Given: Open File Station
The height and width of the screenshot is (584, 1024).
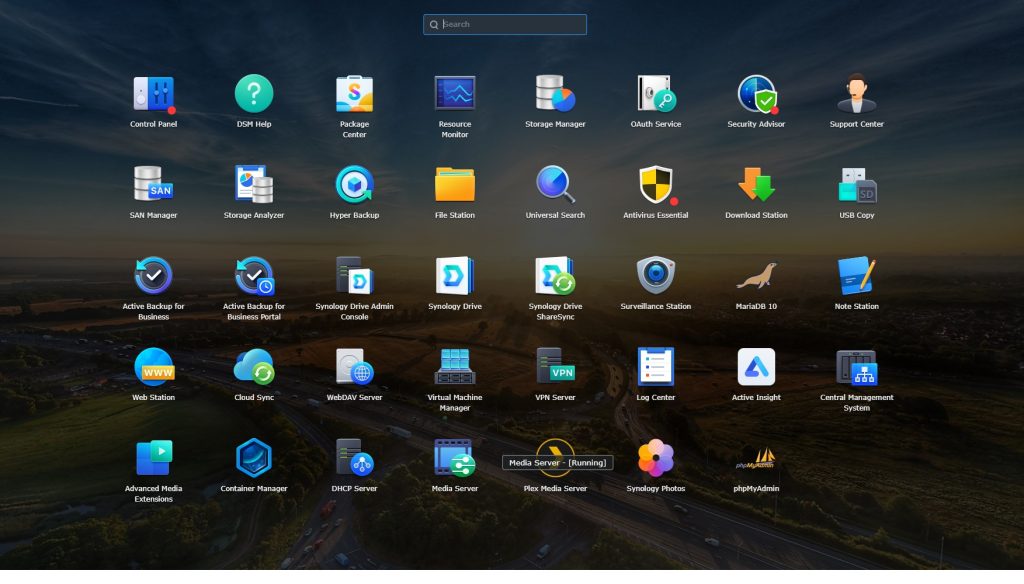Looking at the screenshot, I should click(455, 184).
